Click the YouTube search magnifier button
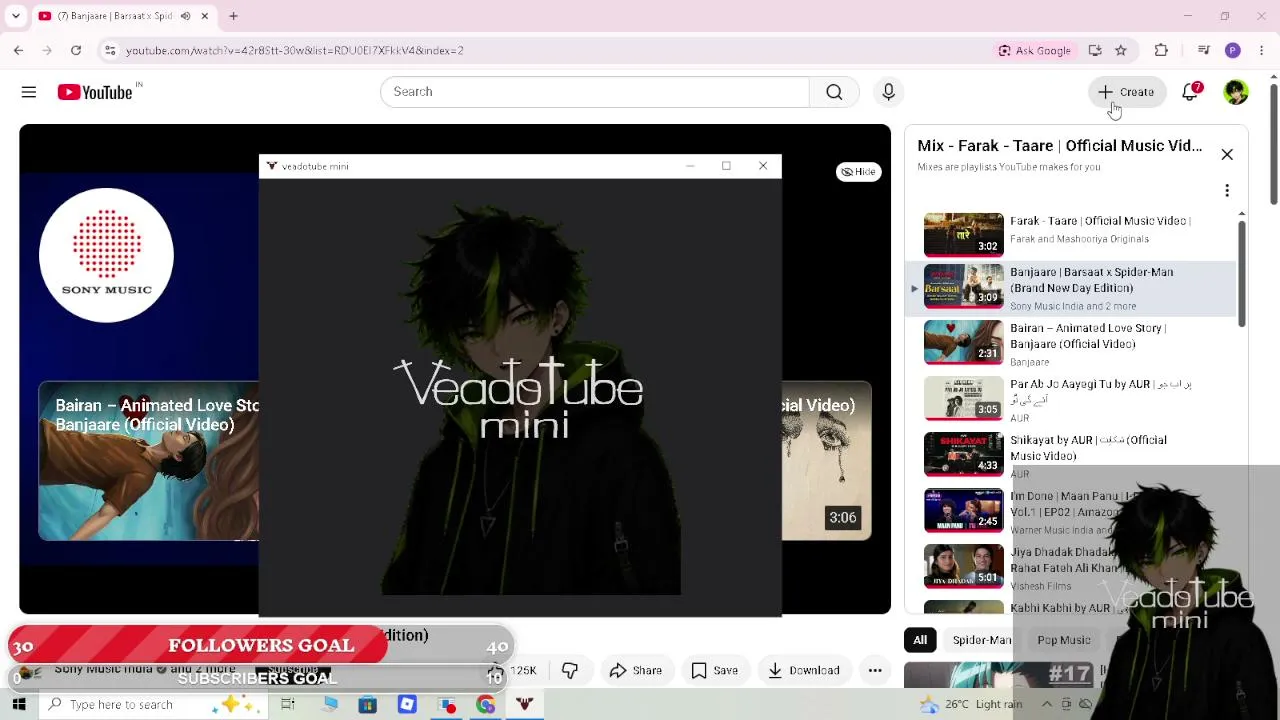The height and width of the screenshot is (720, 1280). tap(834, 92)
